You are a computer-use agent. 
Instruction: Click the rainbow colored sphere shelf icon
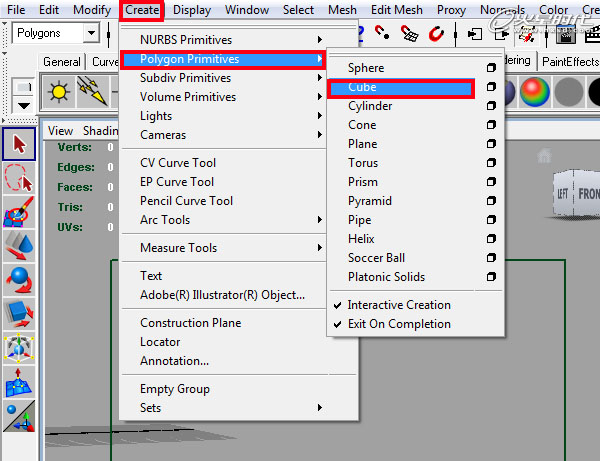point(535,92)
